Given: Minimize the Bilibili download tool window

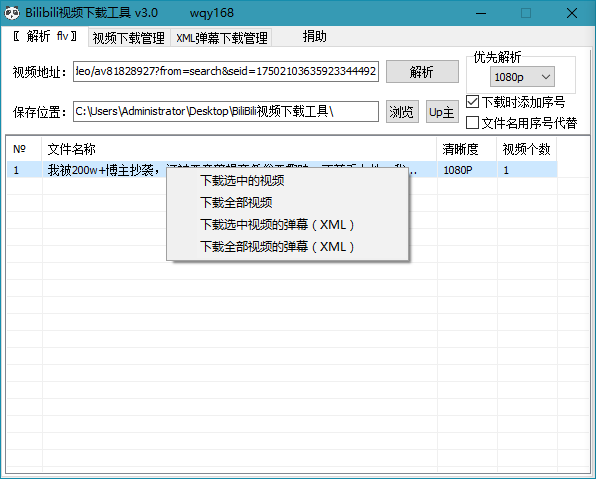Looking at the screenshot, I should pyautogui.click(x=481, y=13).
